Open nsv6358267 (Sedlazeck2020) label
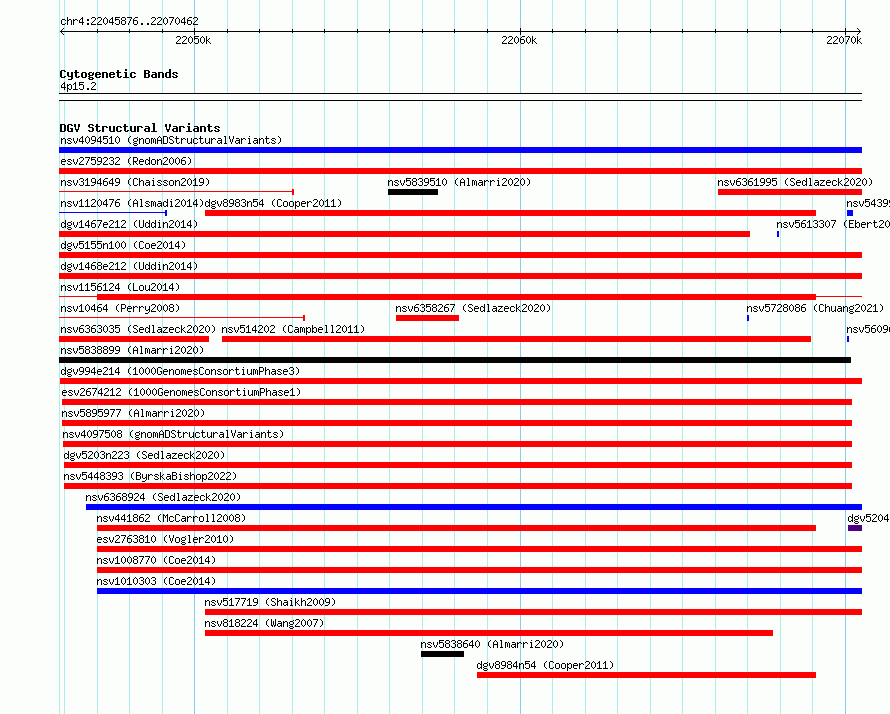890x714 pixels. point(473,308)
